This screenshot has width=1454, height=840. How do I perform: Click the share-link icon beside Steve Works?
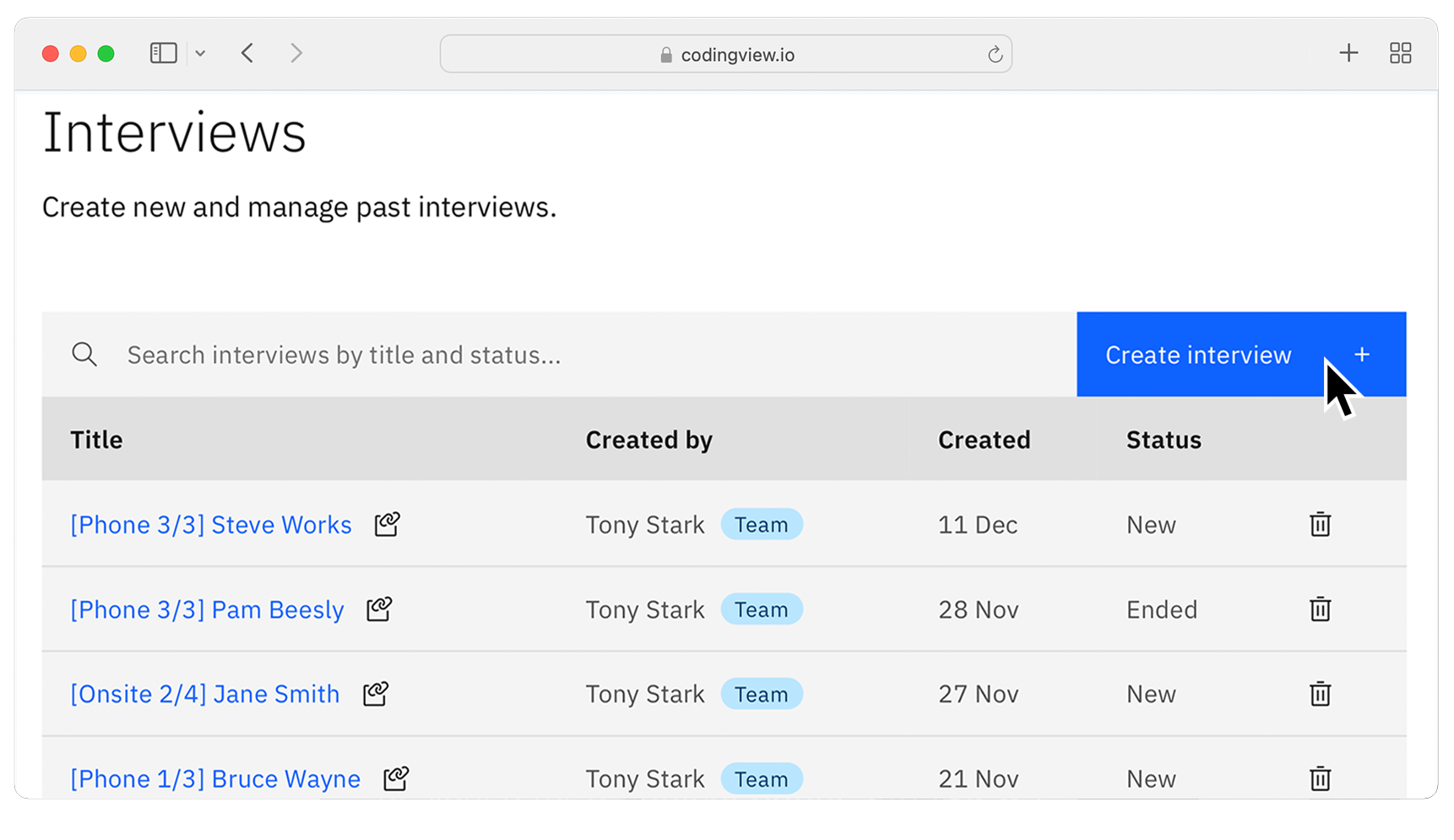click(388, 524)
